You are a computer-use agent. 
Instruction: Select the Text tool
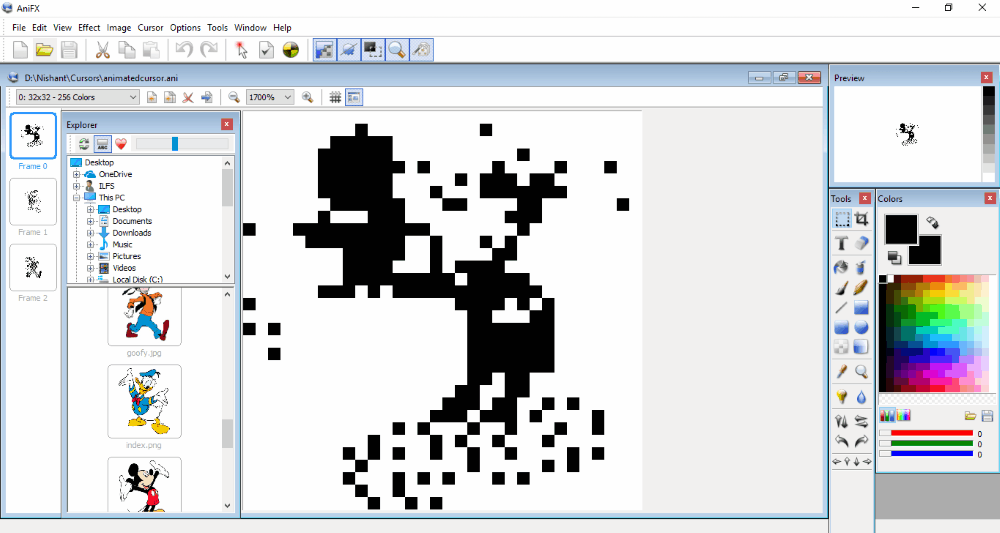[841, 243]
